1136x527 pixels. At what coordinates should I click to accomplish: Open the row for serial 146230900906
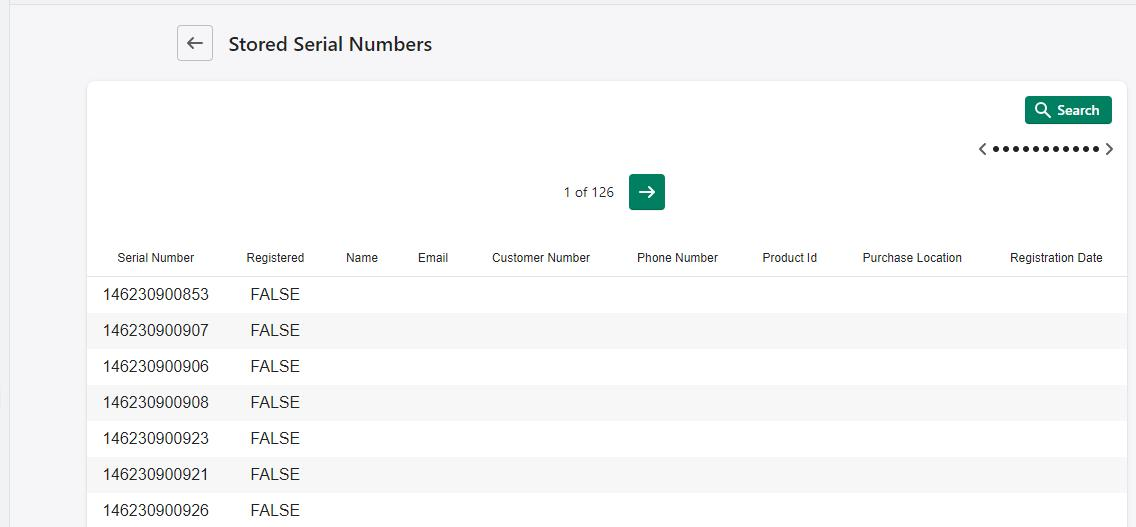(156, 367)
